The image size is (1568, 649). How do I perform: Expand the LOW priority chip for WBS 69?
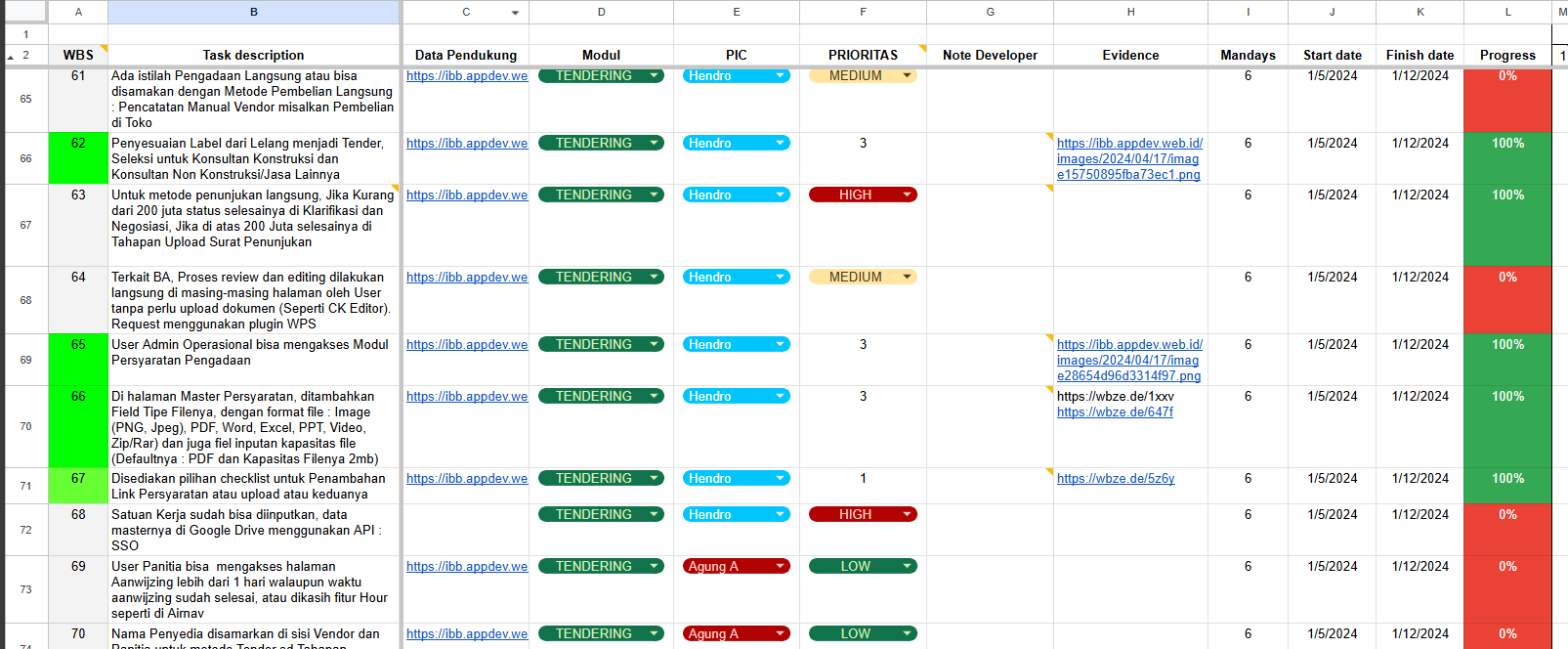(x=907, y=567)
